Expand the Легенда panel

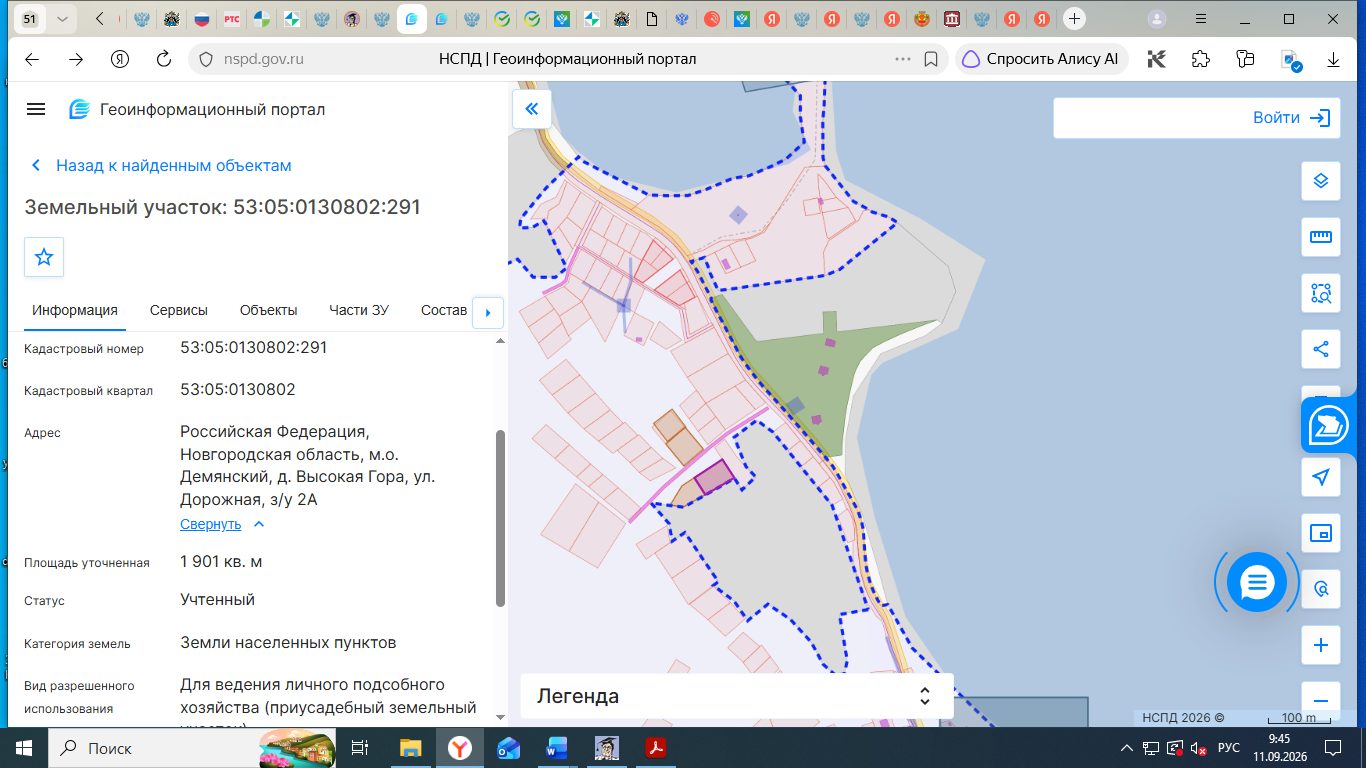[x=737, y=696]
